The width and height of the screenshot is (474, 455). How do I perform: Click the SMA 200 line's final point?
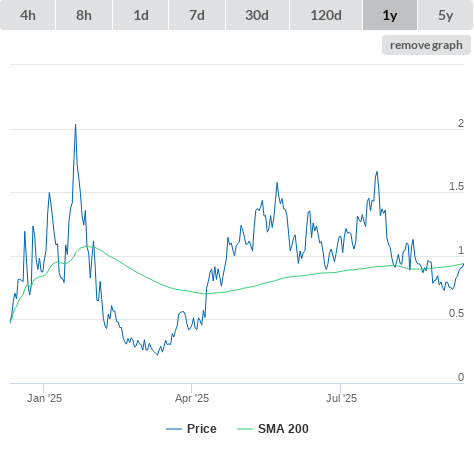(x=463, y=264)
